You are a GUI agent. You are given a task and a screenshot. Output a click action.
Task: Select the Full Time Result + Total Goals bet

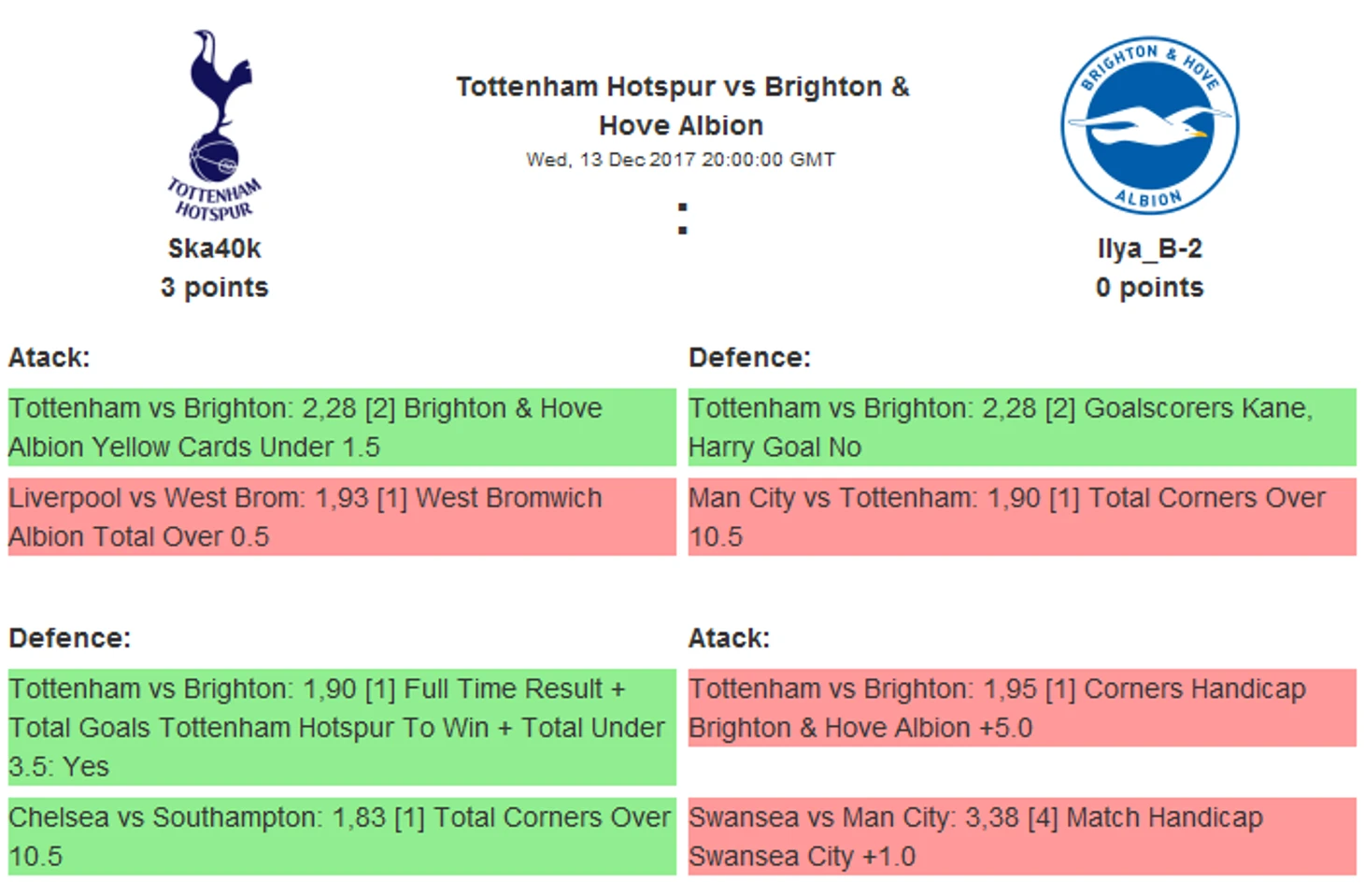(x=342, y=727)
